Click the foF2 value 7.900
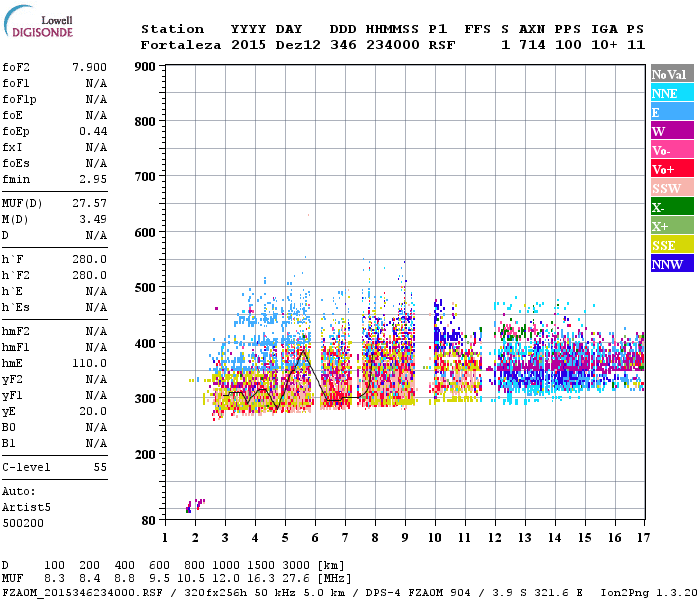 coord(89,67)
